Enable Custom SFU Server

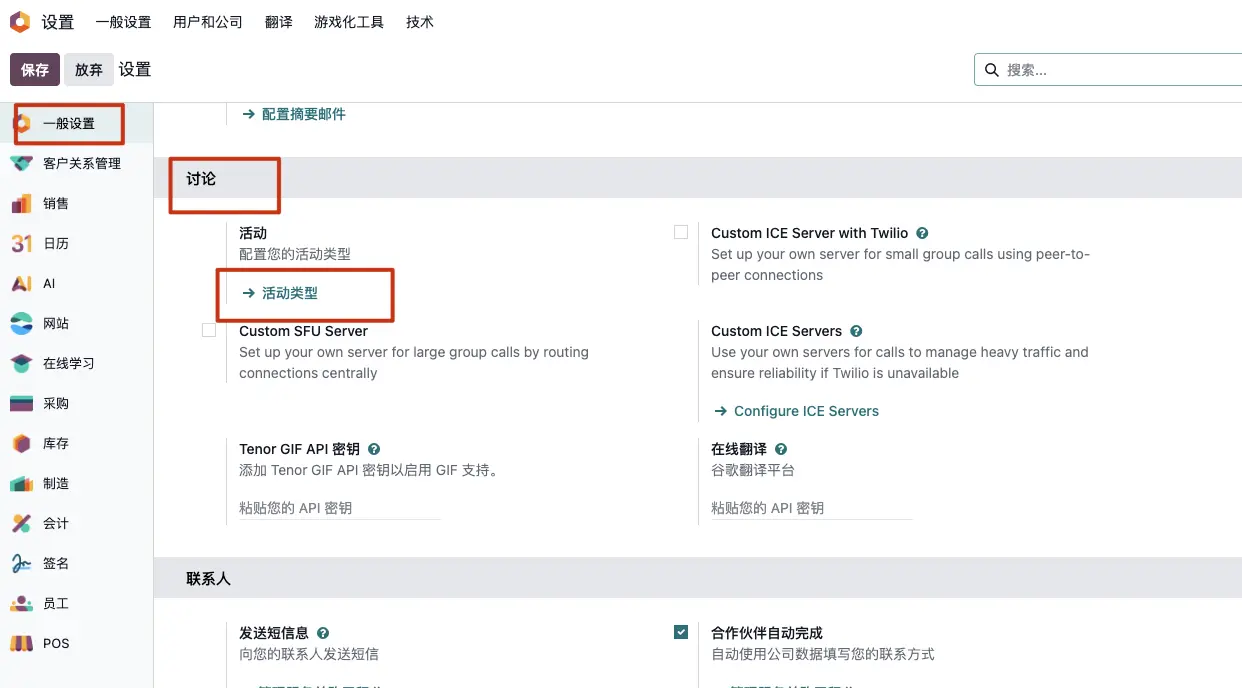point(209,330)
